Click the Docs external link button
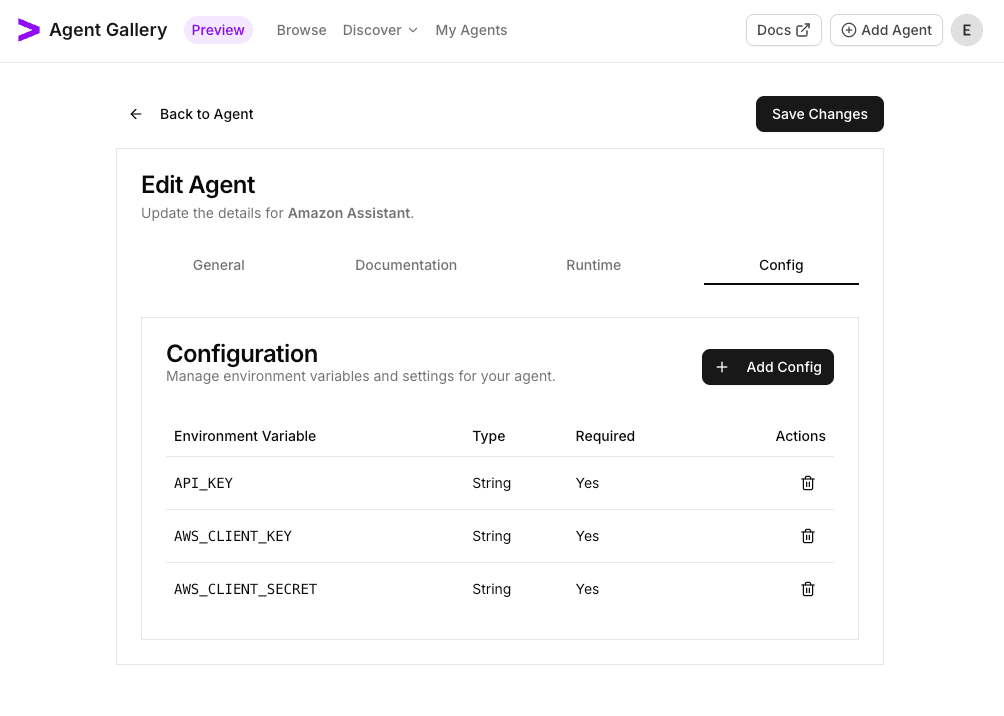1004x716 pixels. coord(783,30)
